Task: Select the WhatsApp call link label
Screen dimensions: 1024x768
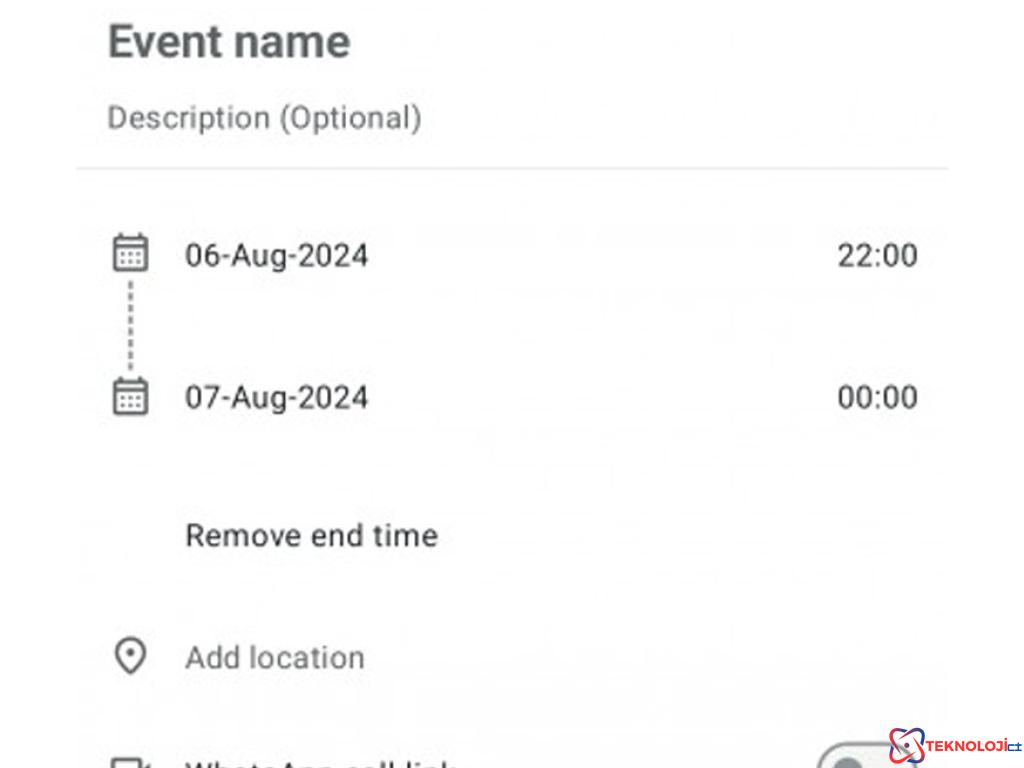Action: [320, 764]
